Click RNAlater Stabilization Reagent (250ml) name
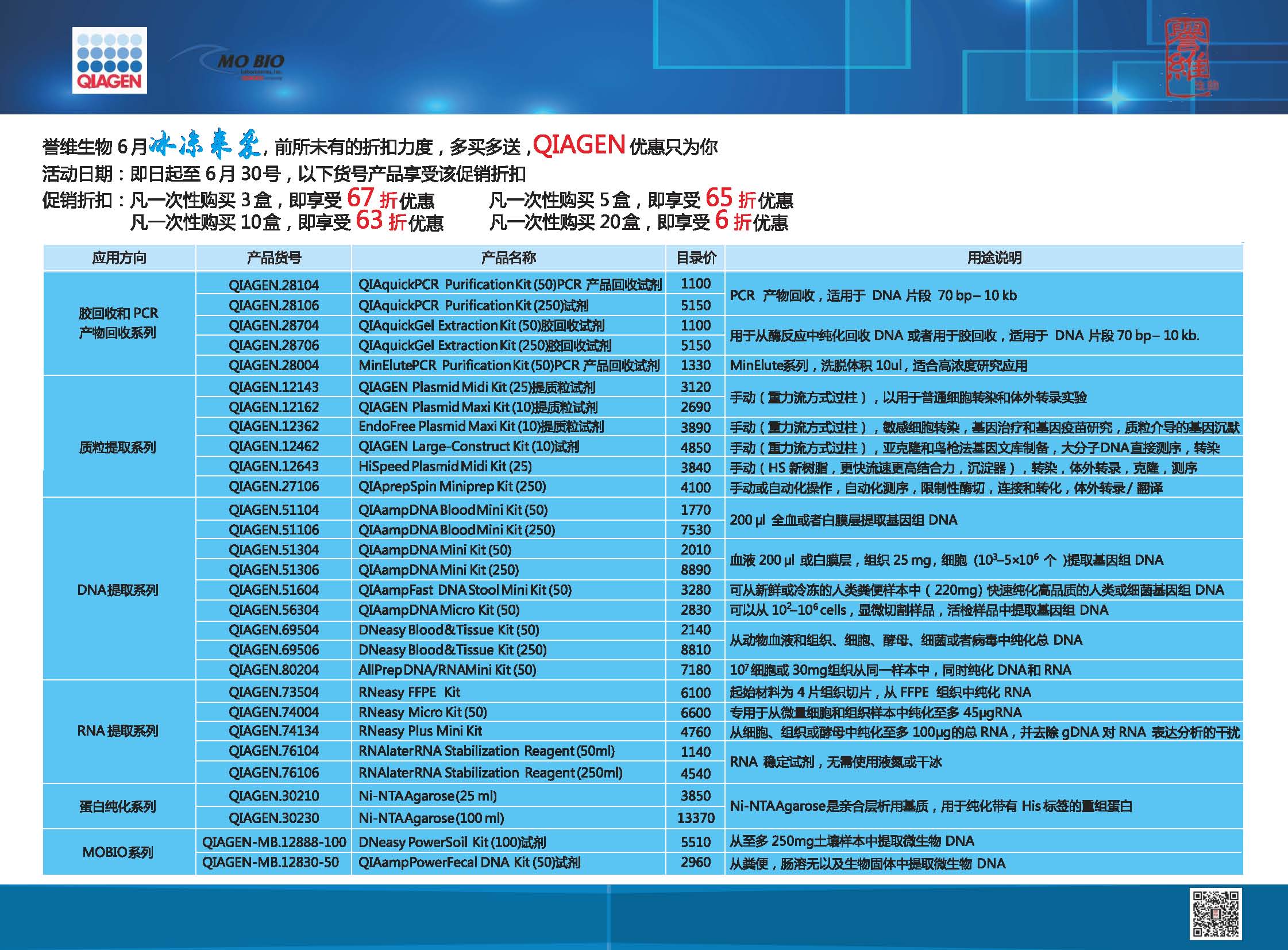 (x=490, y=773)
